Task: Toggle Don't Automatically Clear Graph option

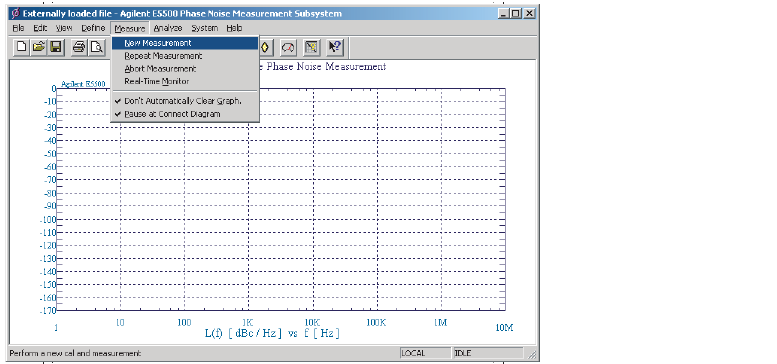Action: [x=185, y=101]
